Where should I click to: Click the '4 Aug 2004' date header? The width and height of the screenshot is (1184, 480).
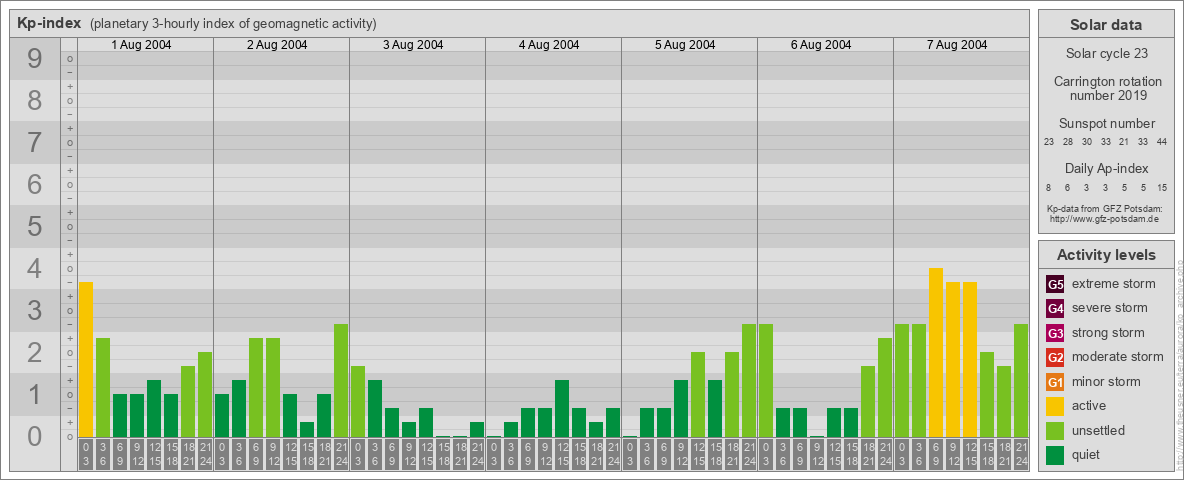[549, 45]
